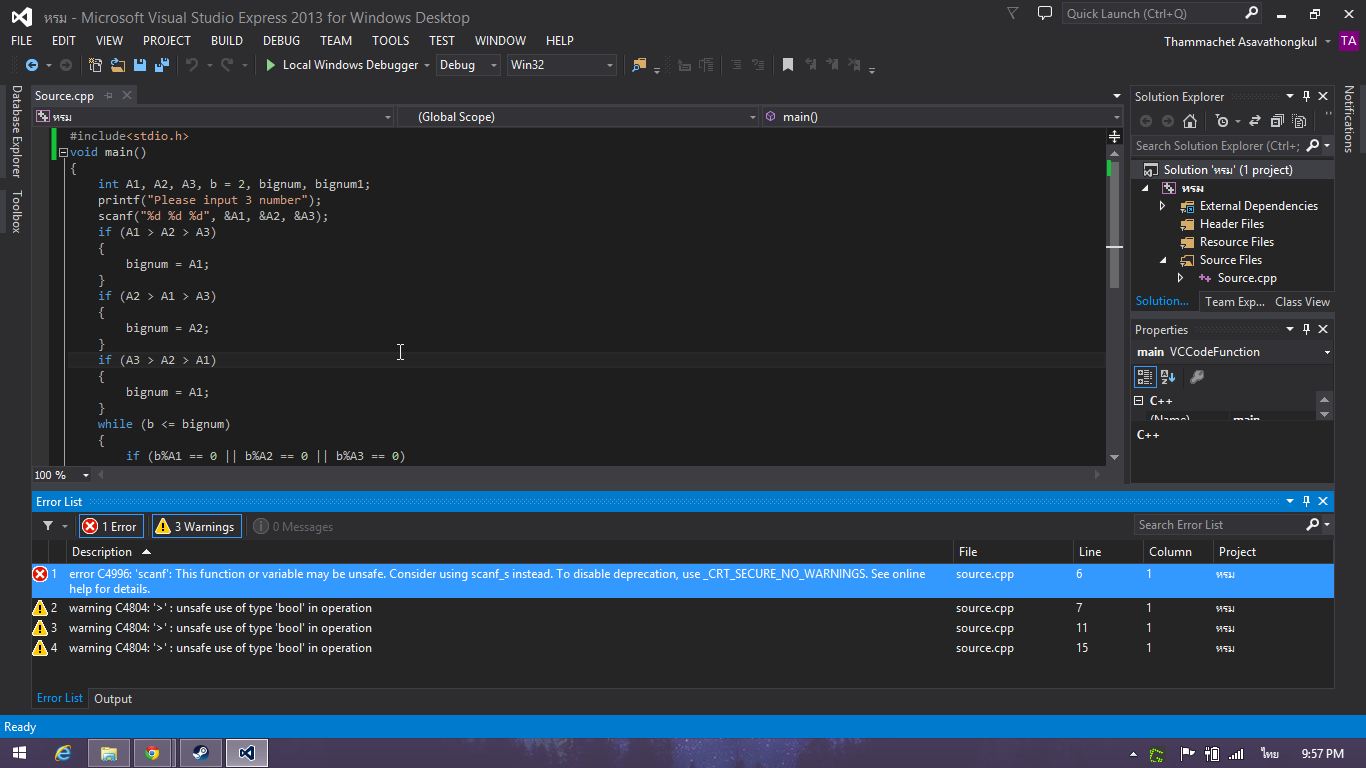Click Quick Launch search magnifier icon
This screenshot has width=1366, height=768.
pos(1251,13)
